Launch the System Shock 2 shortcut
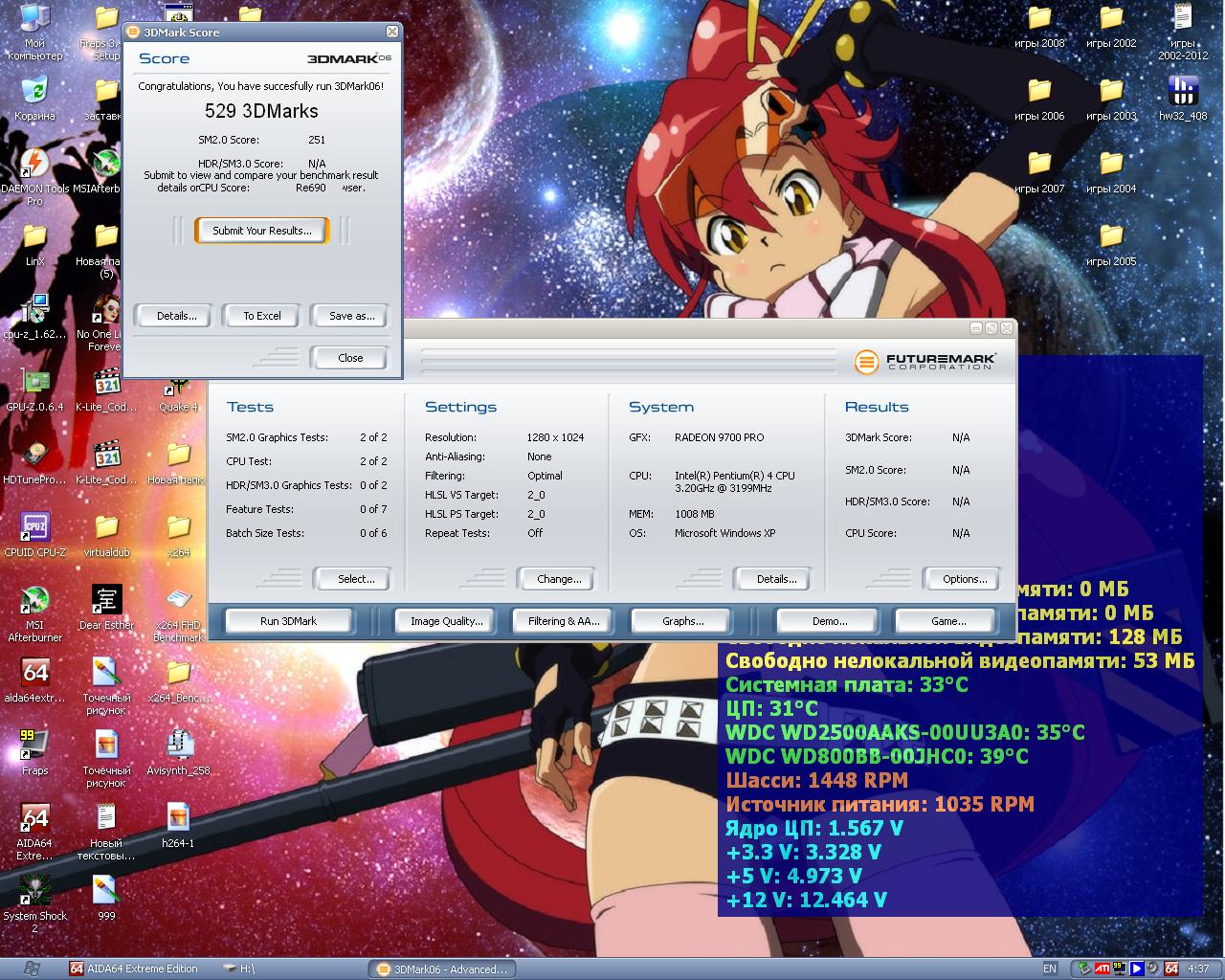 35,904
